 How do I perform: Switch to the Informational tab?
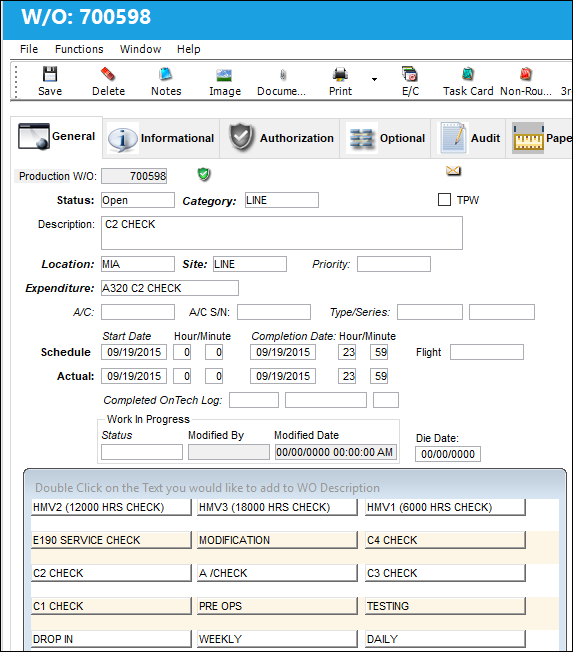coord(161,138)
